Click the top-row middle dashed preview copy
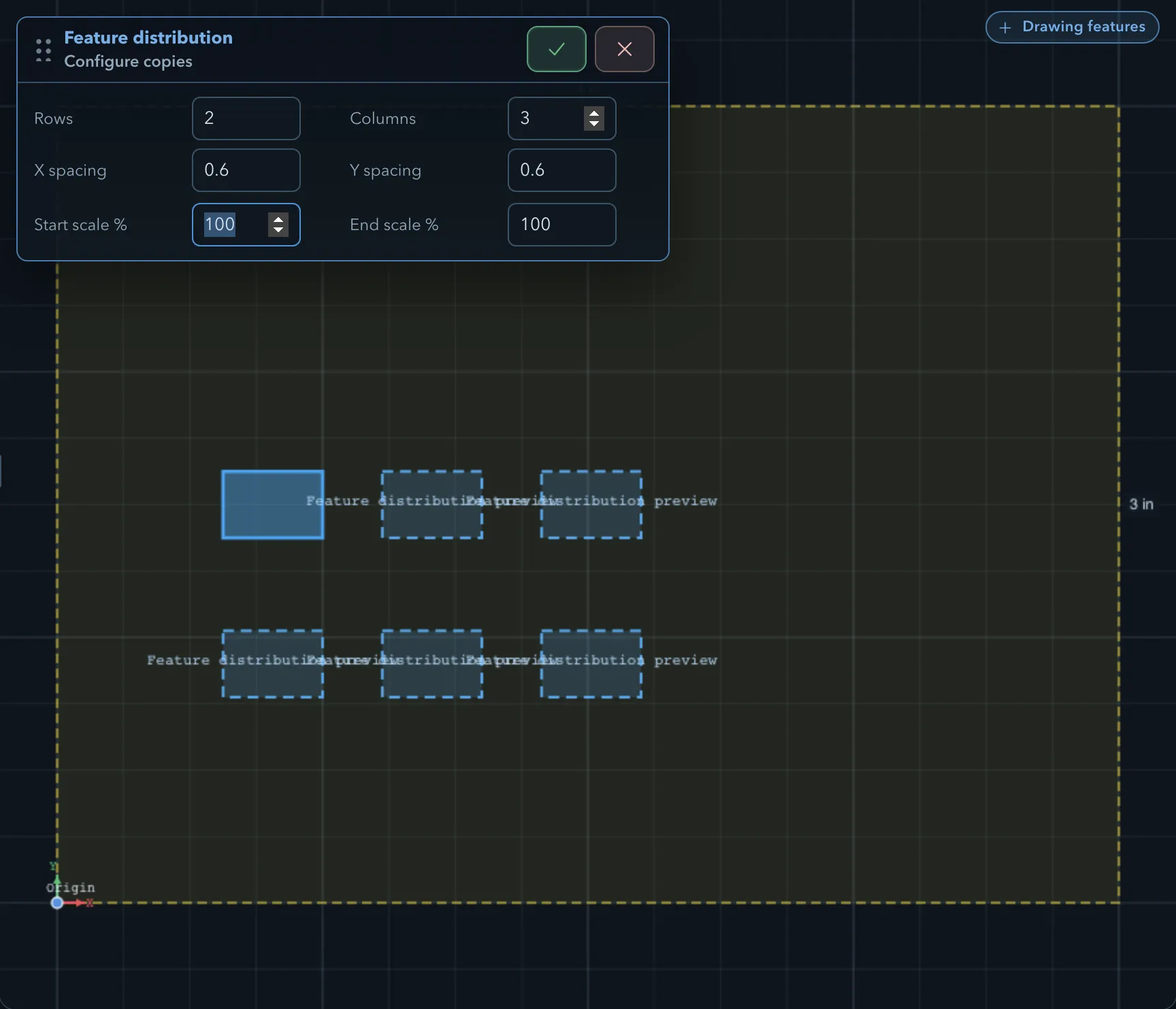This screenshot has height=1009, width=1176. coord(431,505)
